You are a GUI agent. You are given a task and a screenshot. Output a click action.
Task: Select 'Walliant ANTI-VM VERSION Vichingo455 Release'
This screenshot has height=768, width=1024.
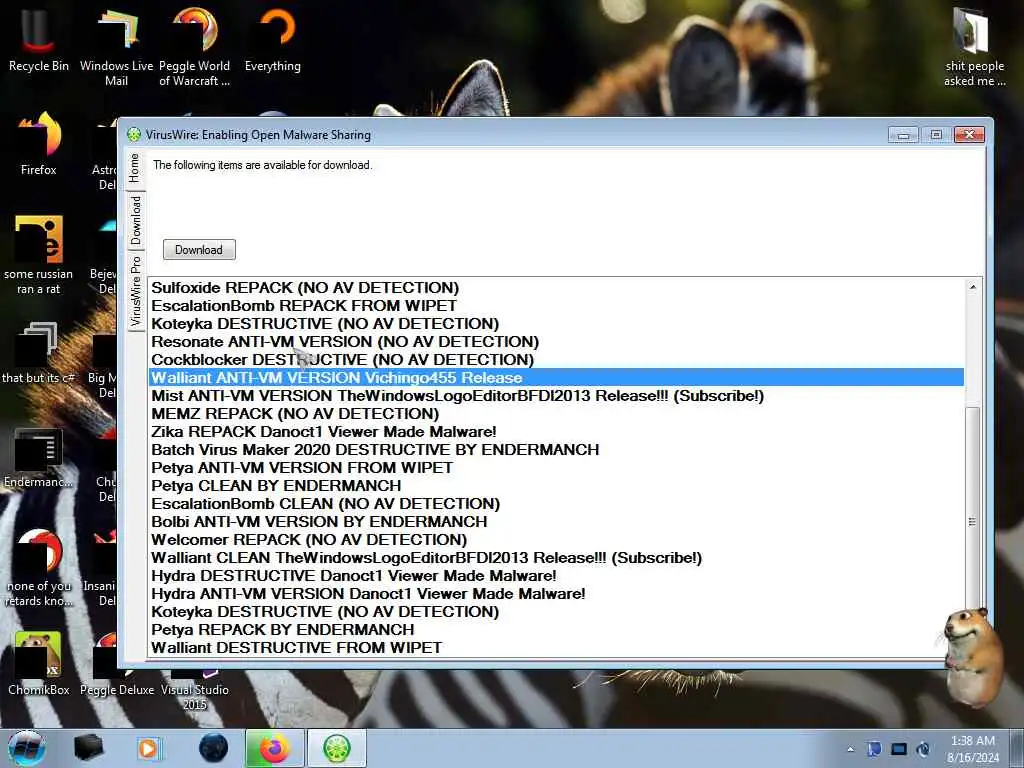coord(556,377)
